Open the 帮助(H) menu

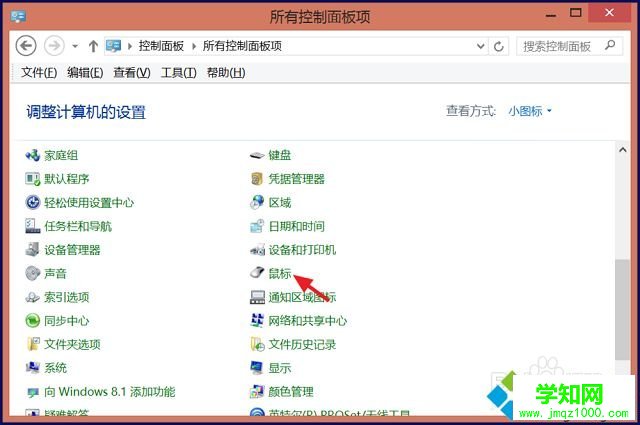tap(226, 73)
